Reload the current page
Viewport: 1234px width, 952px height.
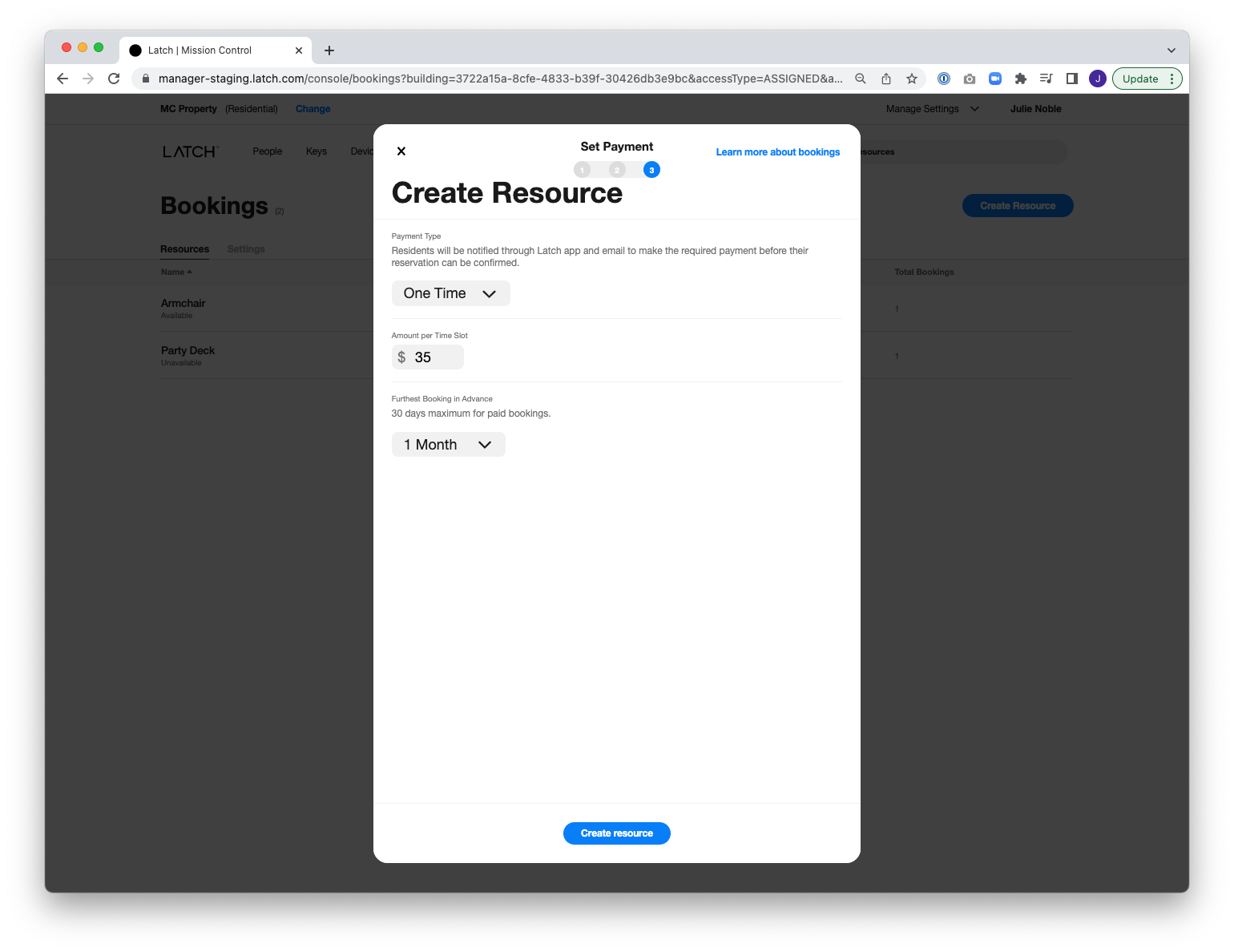tap(114, 79)
